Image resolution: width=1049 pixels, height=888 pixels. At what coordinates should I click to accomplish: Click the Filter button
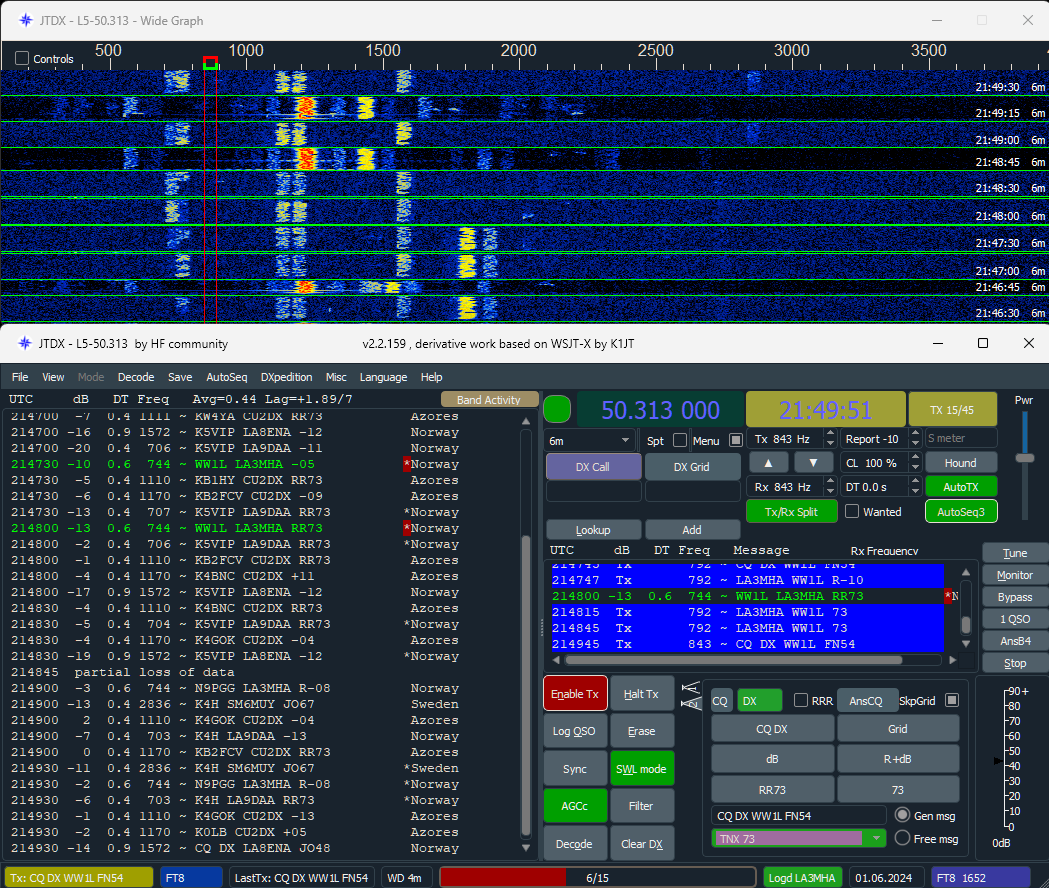pos(642,806)
